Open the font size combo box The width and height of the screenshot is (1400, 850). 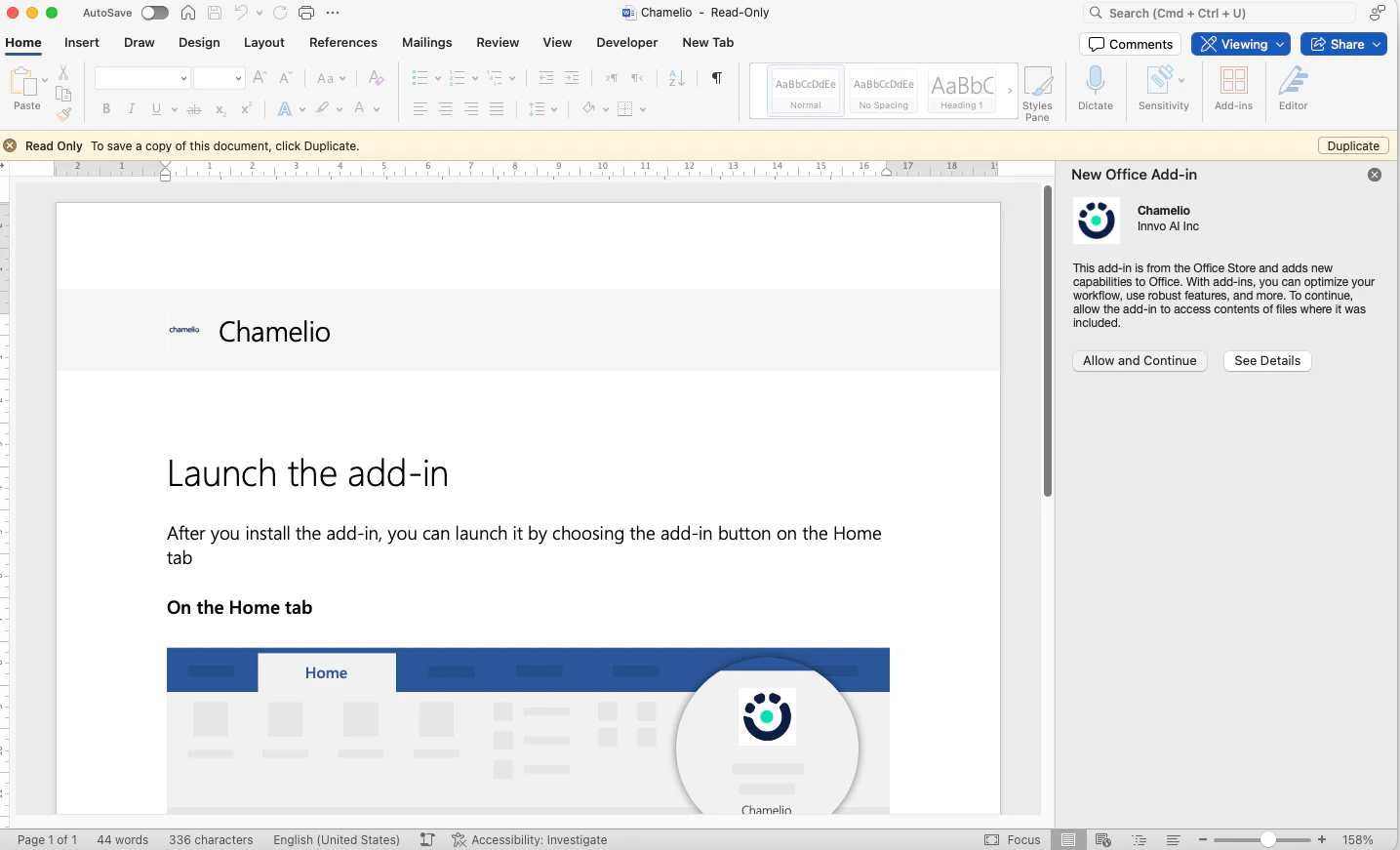[x=219, y=78]
